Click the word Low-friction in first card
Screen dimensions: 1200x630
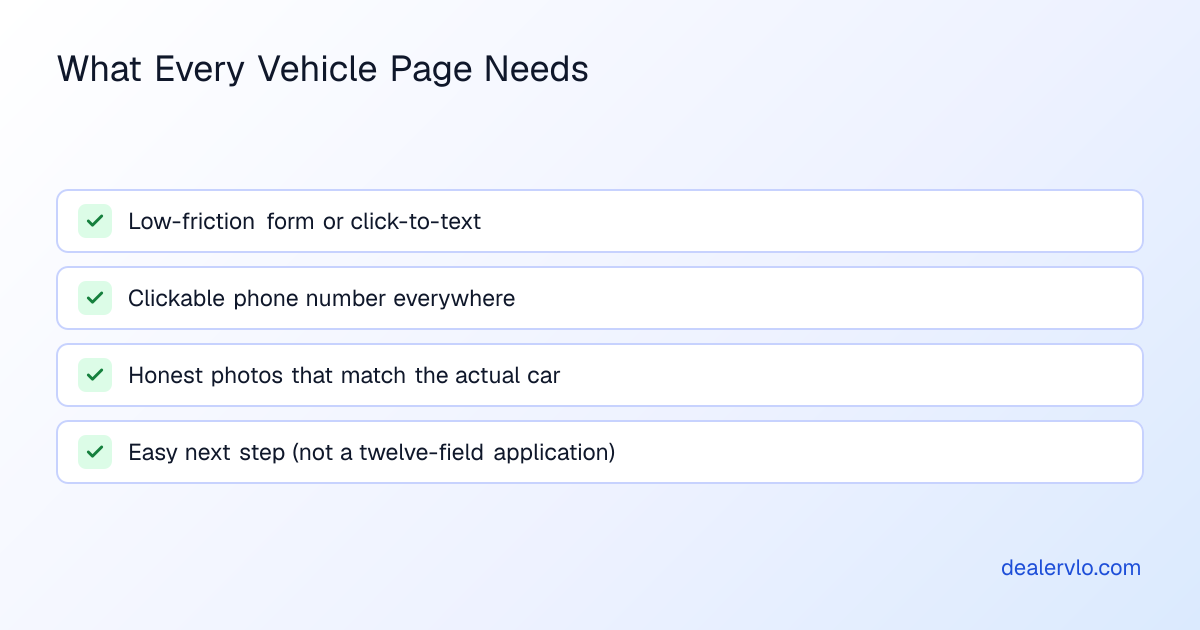click(x=191, y=221)
